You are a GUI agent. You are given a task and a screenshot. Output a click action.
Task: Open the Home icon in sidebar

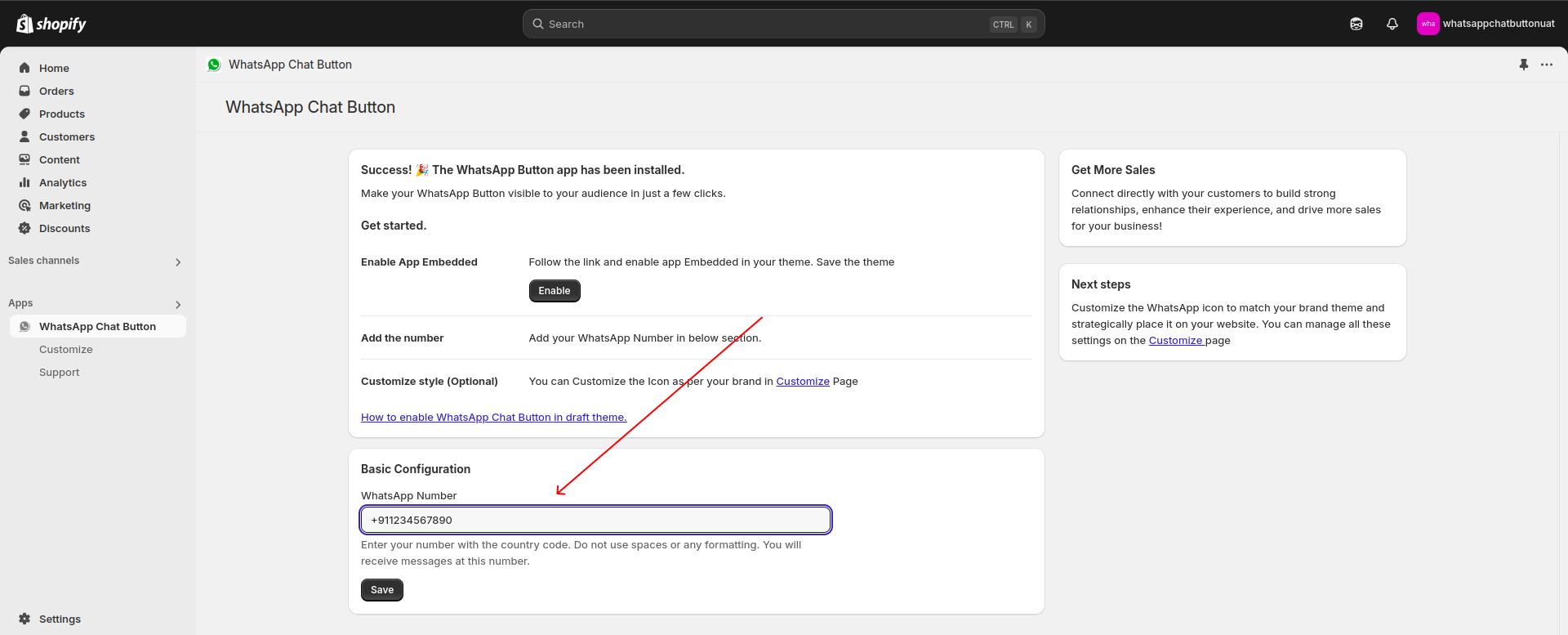click(24, 68)
